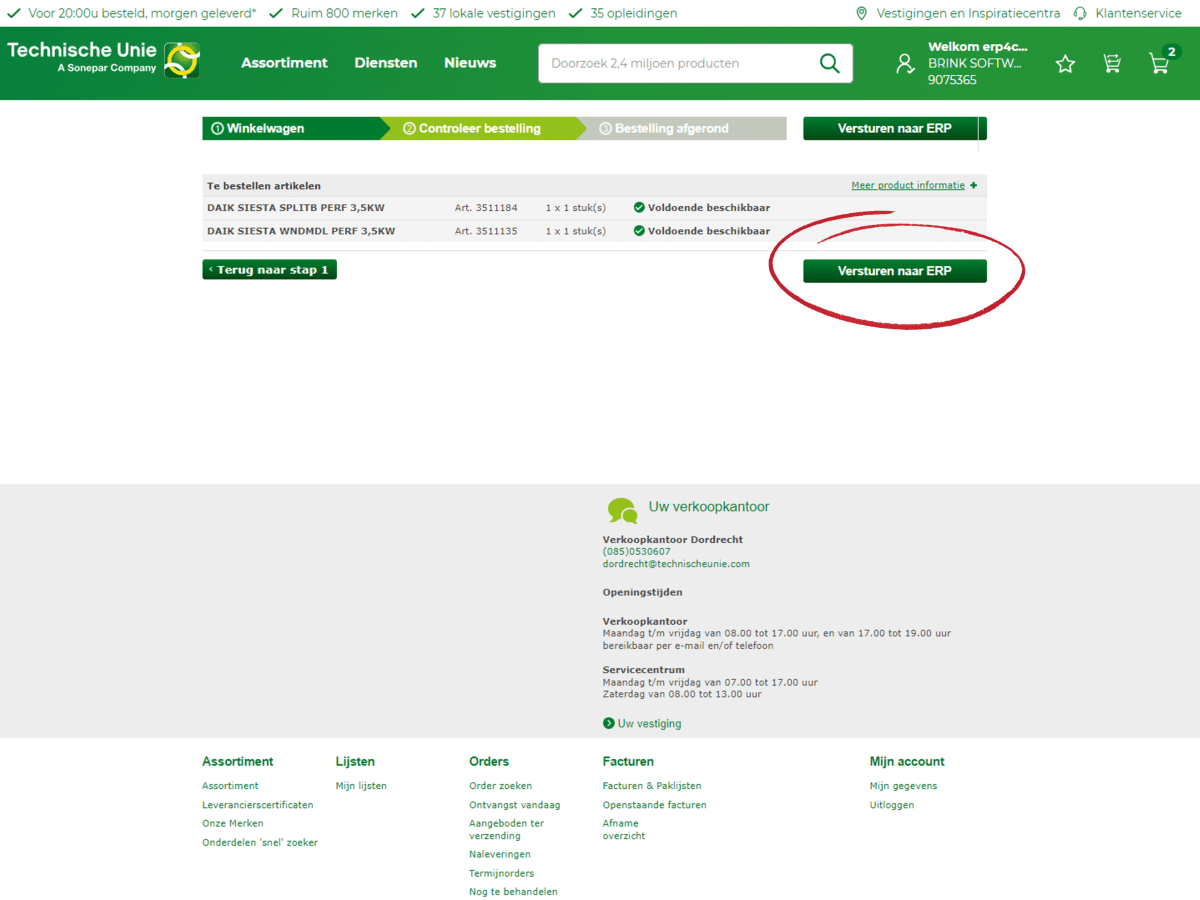Go to Winkelwagen step
1200x900 pixels.
(291, 128)
